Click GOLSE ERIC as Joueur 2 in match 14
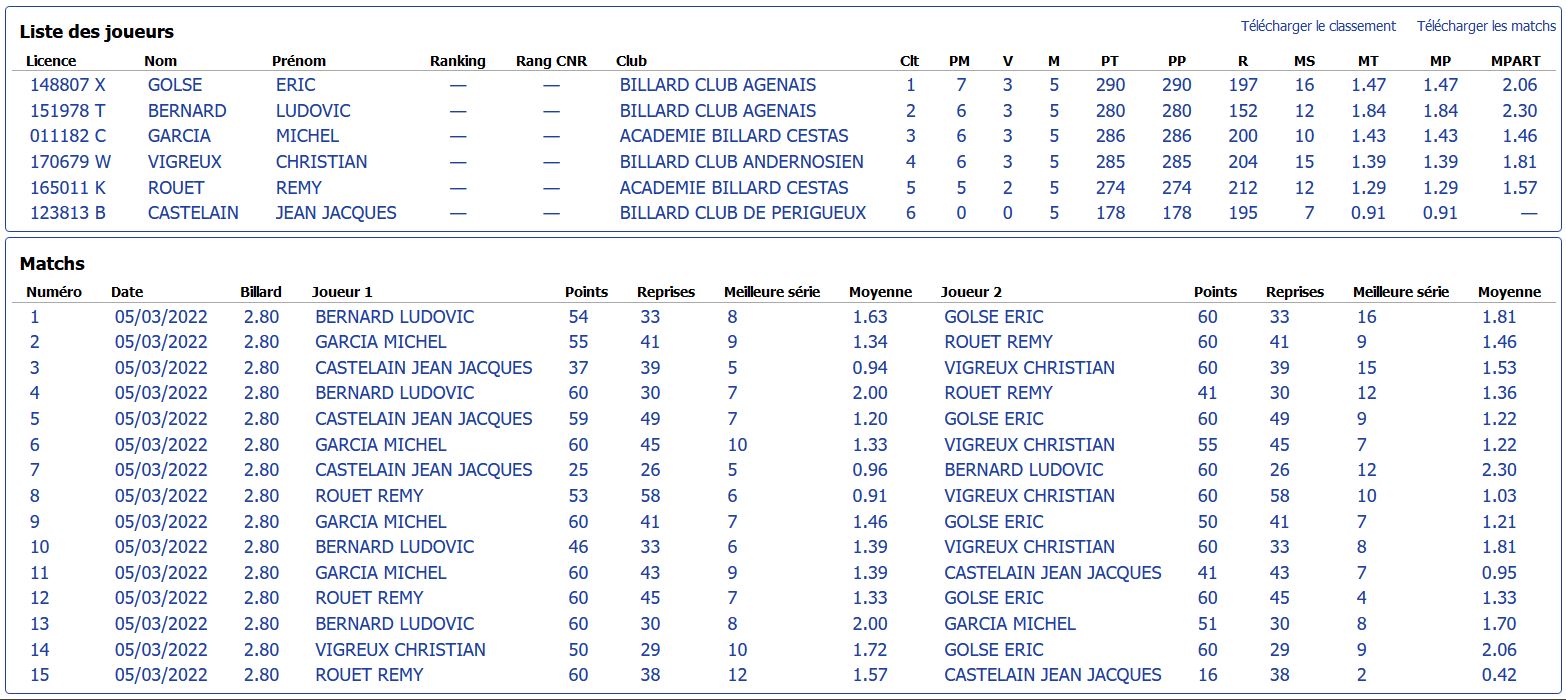This screenshot has height=700, width=1566. (994, 650)
